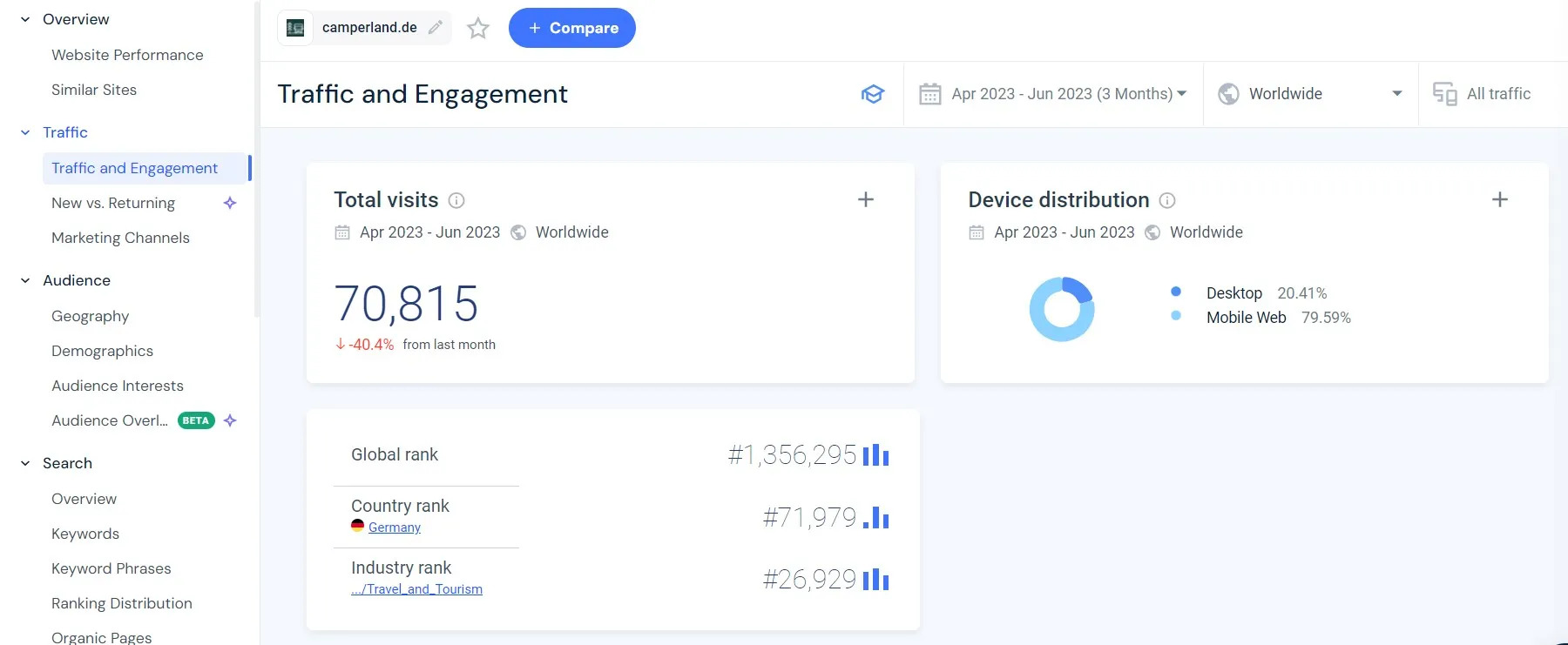
Task: Open the All traffic device filter
Action: (1484, 94)
